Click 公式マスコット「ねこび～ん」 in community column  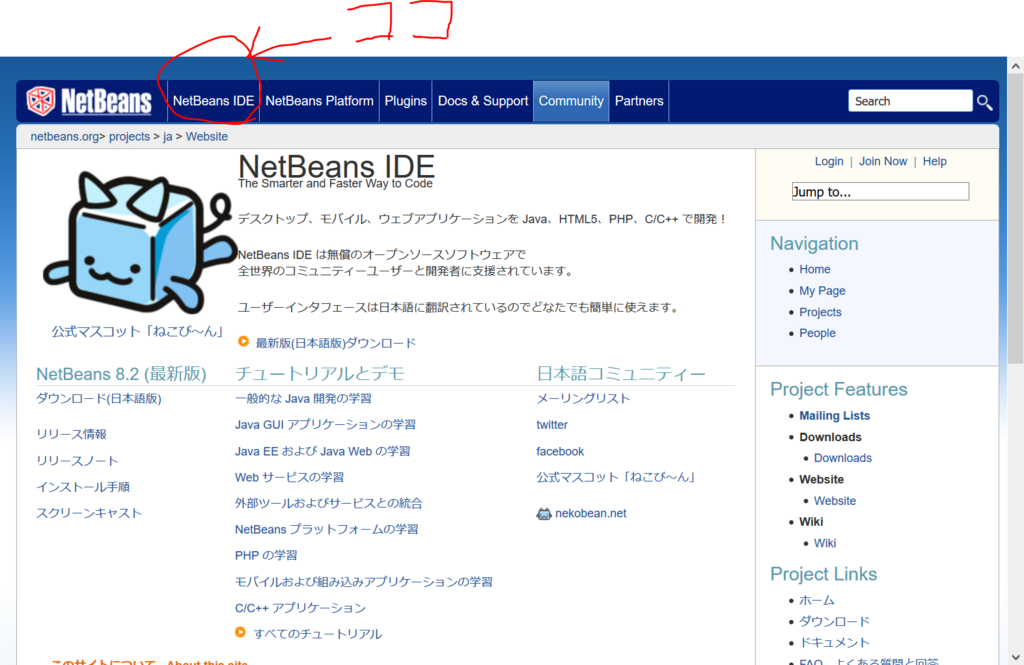click(616, 478)
